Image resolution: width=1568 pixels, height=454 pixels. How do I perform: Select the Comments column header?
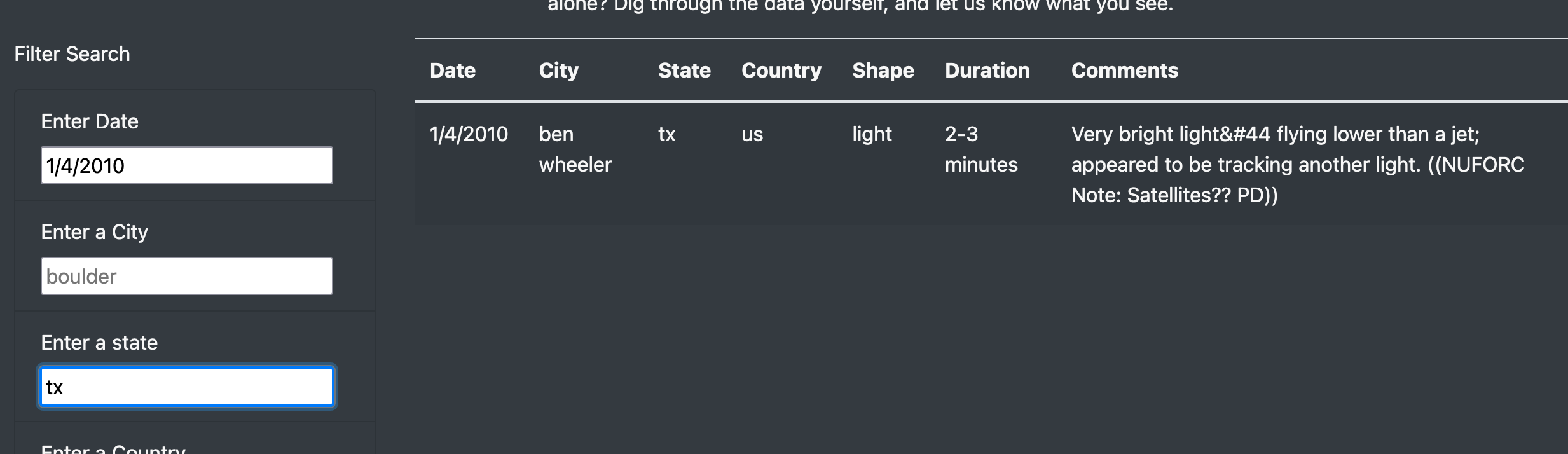coord(1124,71)
